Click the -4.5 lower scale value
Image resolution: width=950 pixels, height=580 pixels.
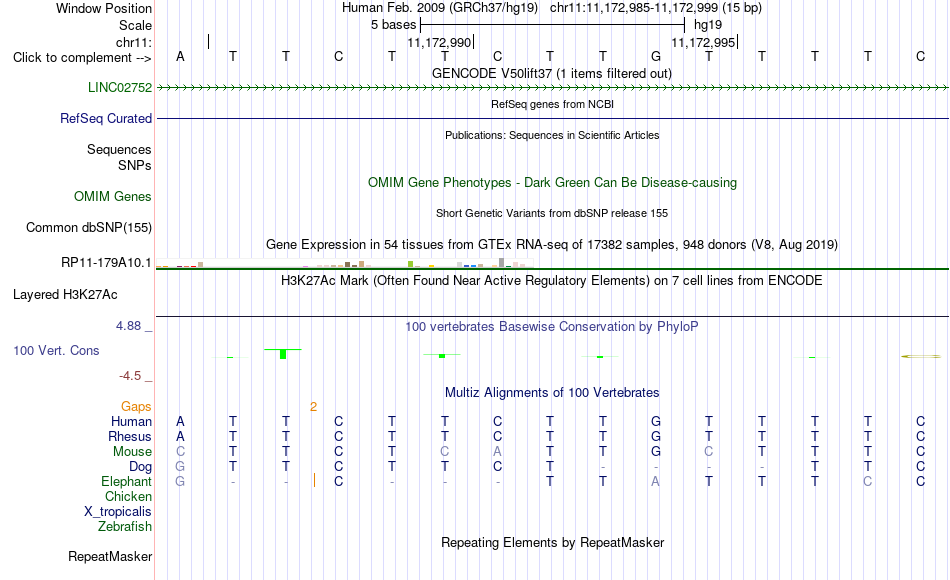130,376
